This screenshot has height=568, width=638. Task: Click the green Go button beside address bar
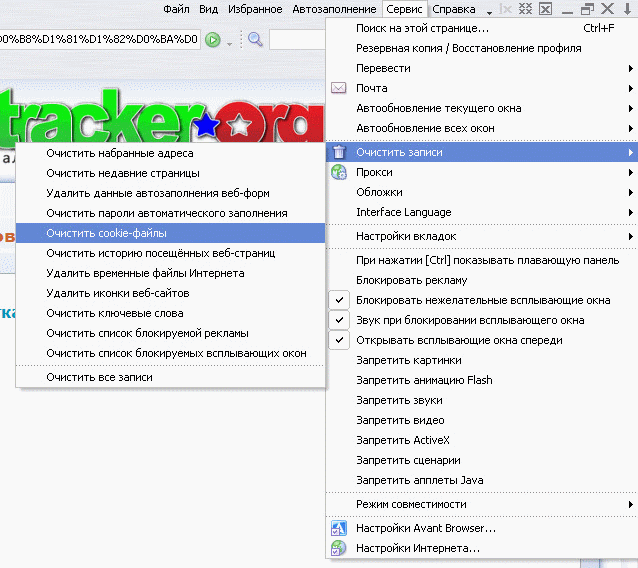pos(213,40)
